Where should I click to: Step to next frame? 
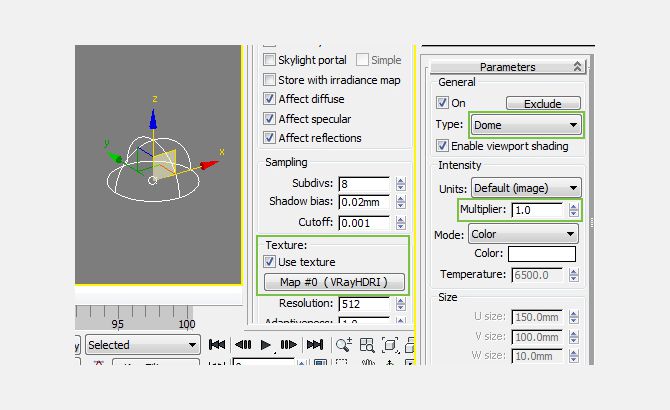pyautogui.click(x=288, y=344)
